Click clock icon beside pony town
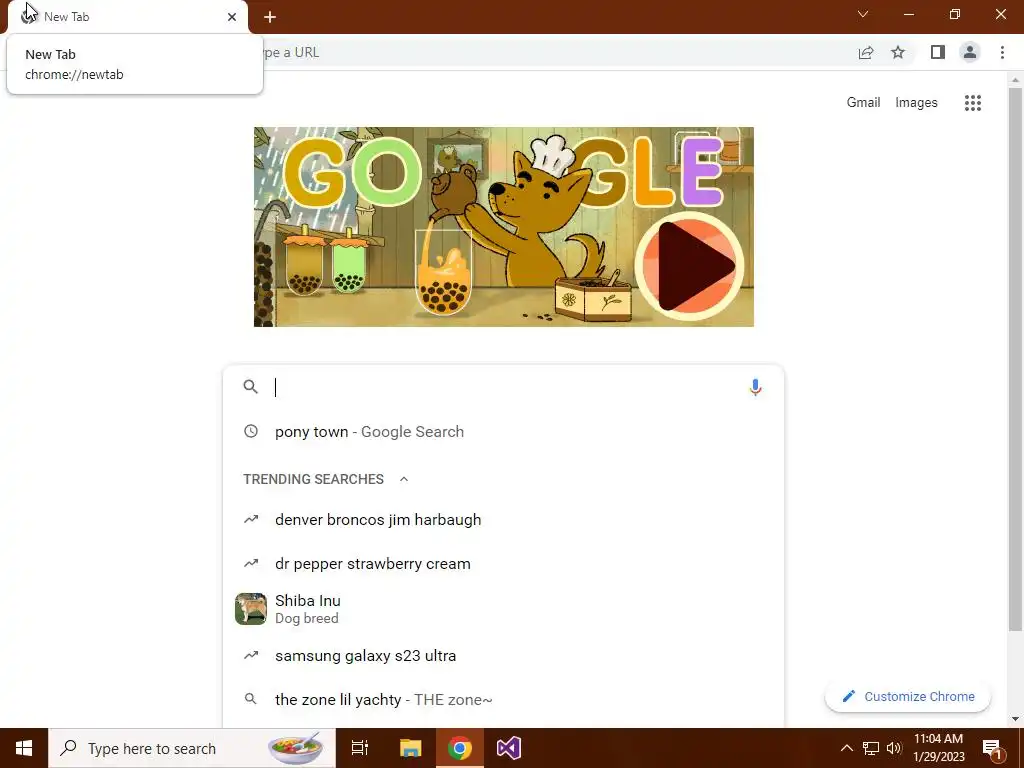Viewport: 1024px width, 768px height. [x=251, y=431]
